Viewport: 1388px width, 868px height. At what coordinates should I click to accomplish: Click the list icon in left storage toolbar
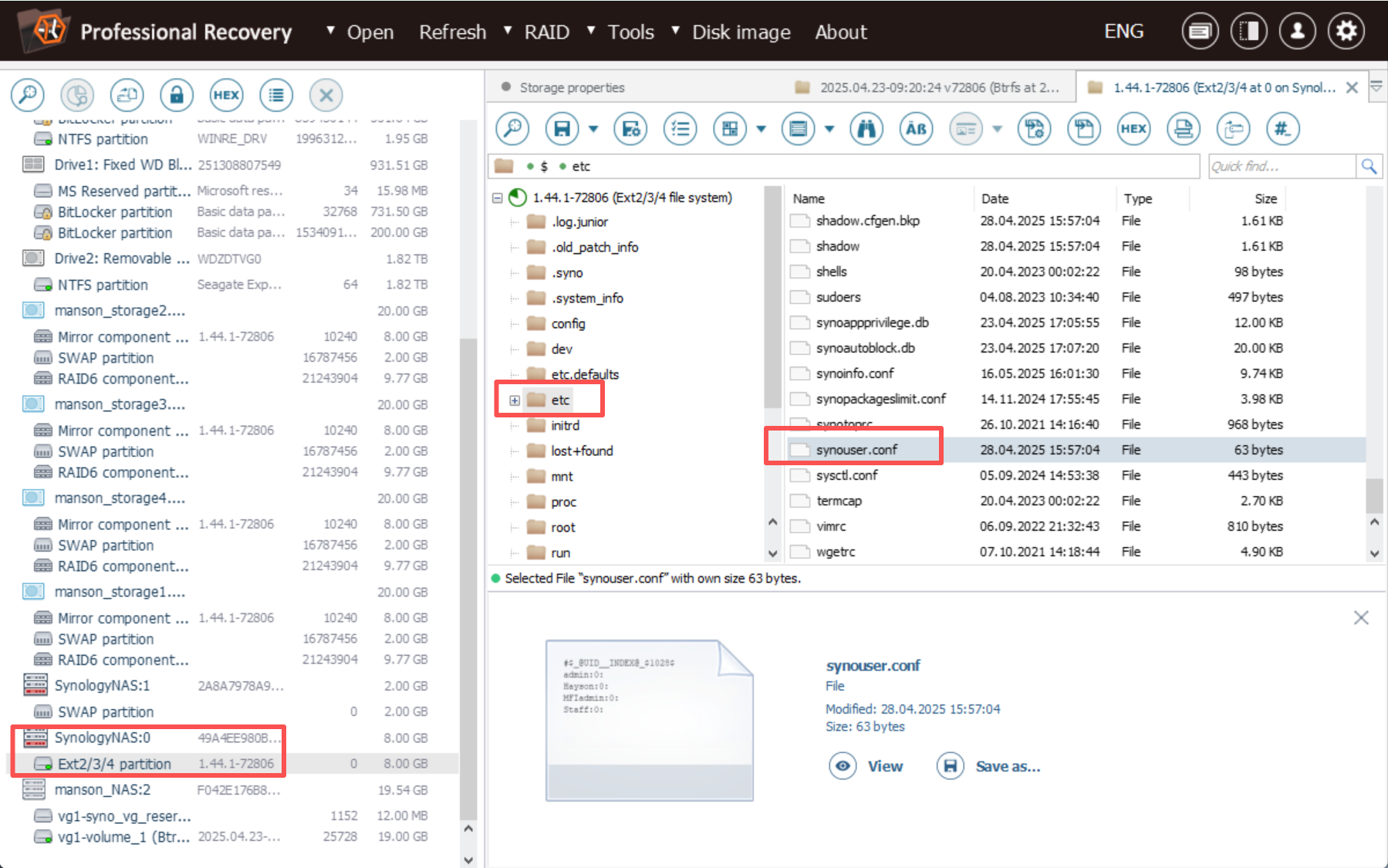(276, 95)
